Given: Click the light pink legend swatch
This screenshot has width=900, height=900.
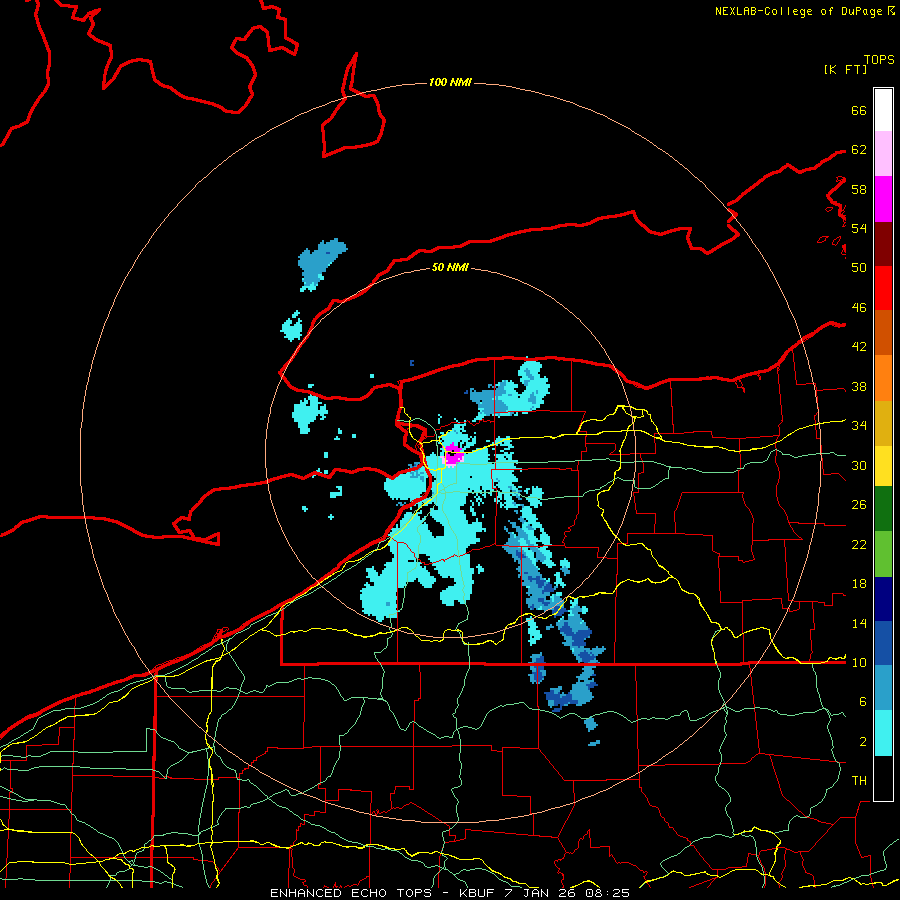Looking at the screenshot, I should click(x=883, y=154).
